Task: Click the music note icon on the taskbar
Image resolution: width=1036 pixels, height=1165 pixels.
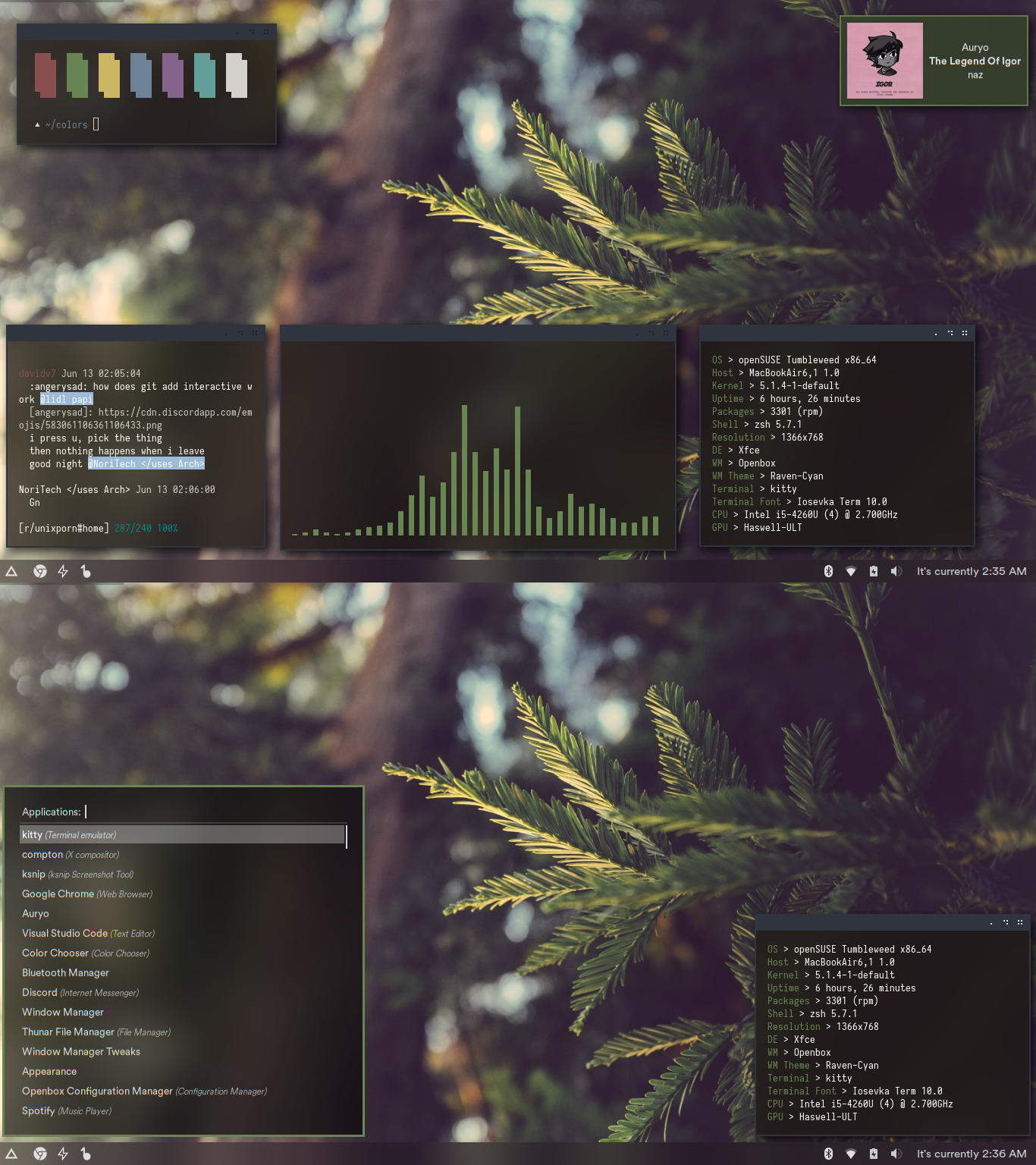Action: tap(86, 571)
